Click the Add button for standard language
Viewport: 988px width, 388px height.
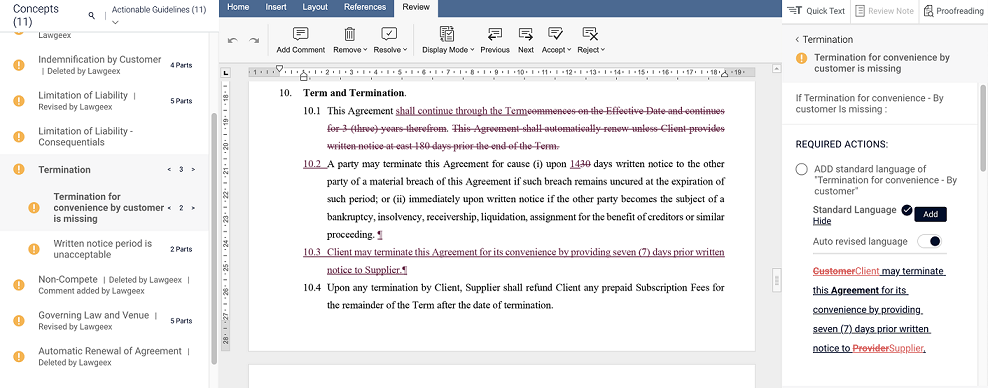930,214
